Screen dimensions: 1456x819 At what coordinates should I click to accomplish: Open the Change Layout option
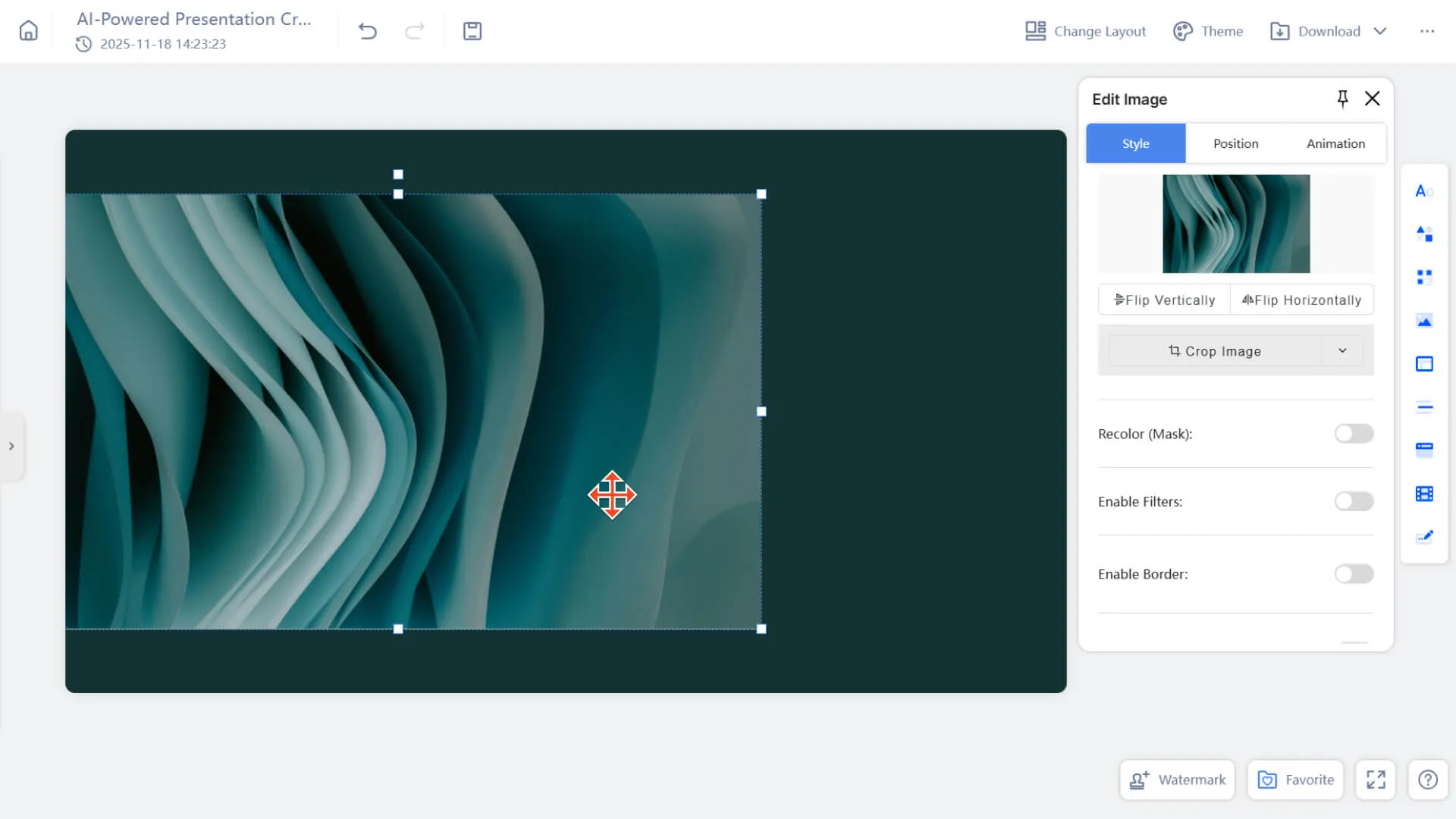[x=1085, y=31]
